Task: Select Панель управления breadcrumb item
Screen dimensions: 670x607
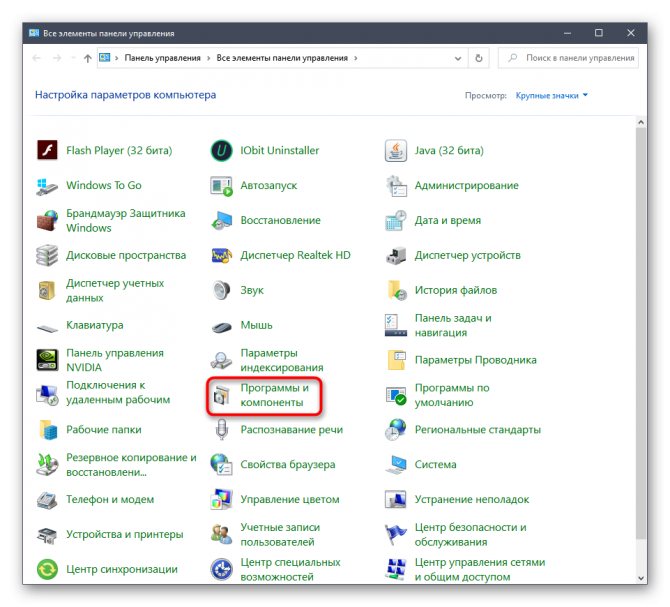Action: pyautogui.click(x=162, y=58)
